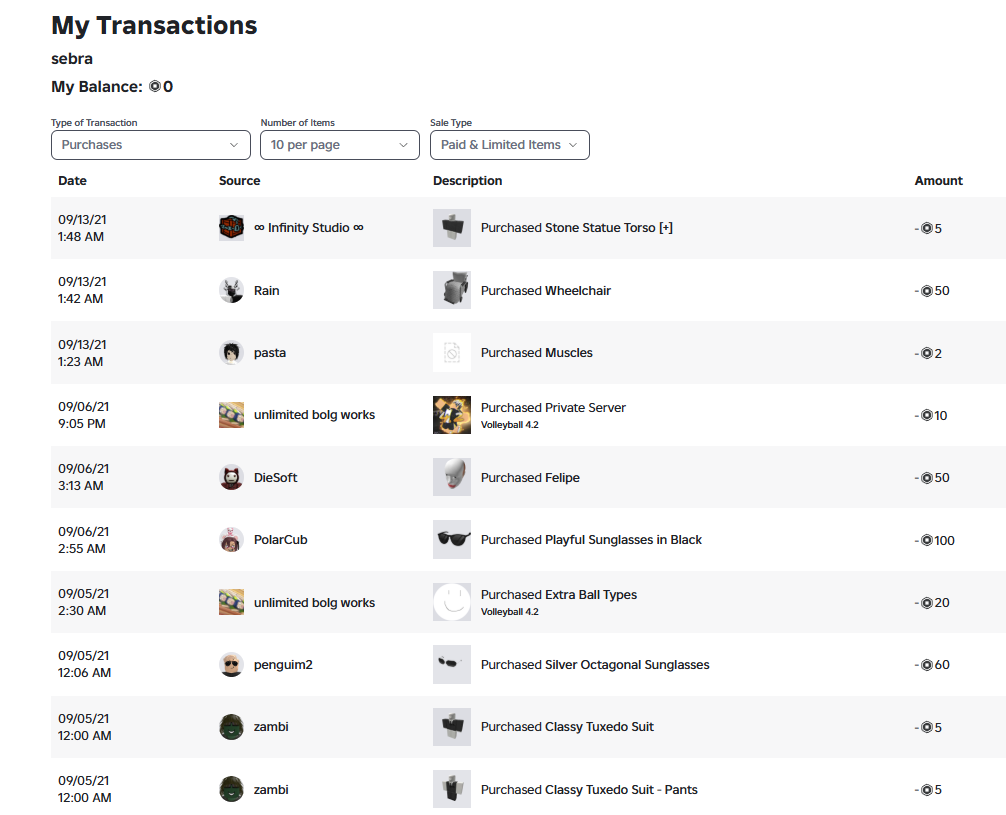Viewport: 1006px width, 815px height.
Task: Open the Playful Sunglasses in Black thumbnail
Action: click(x=452, y=540)
